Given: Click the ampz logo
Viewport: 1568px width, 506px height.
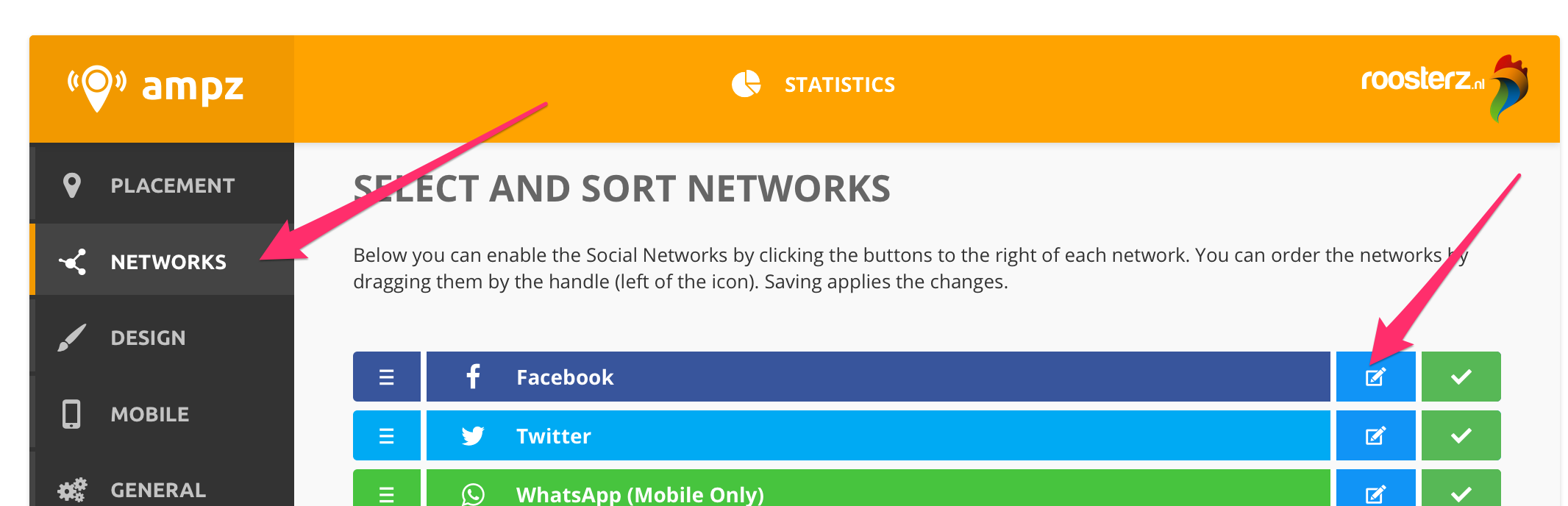Looking at the screenshot, I should 156,88.
